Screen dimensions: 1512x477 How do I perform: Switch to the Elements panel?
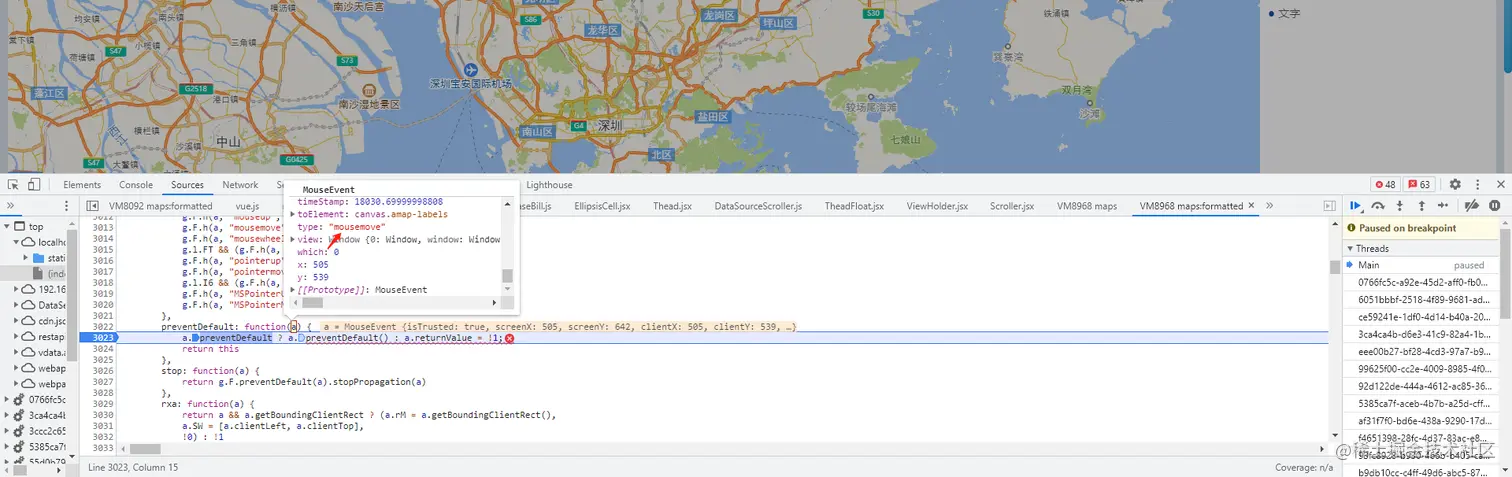(82, 185)
